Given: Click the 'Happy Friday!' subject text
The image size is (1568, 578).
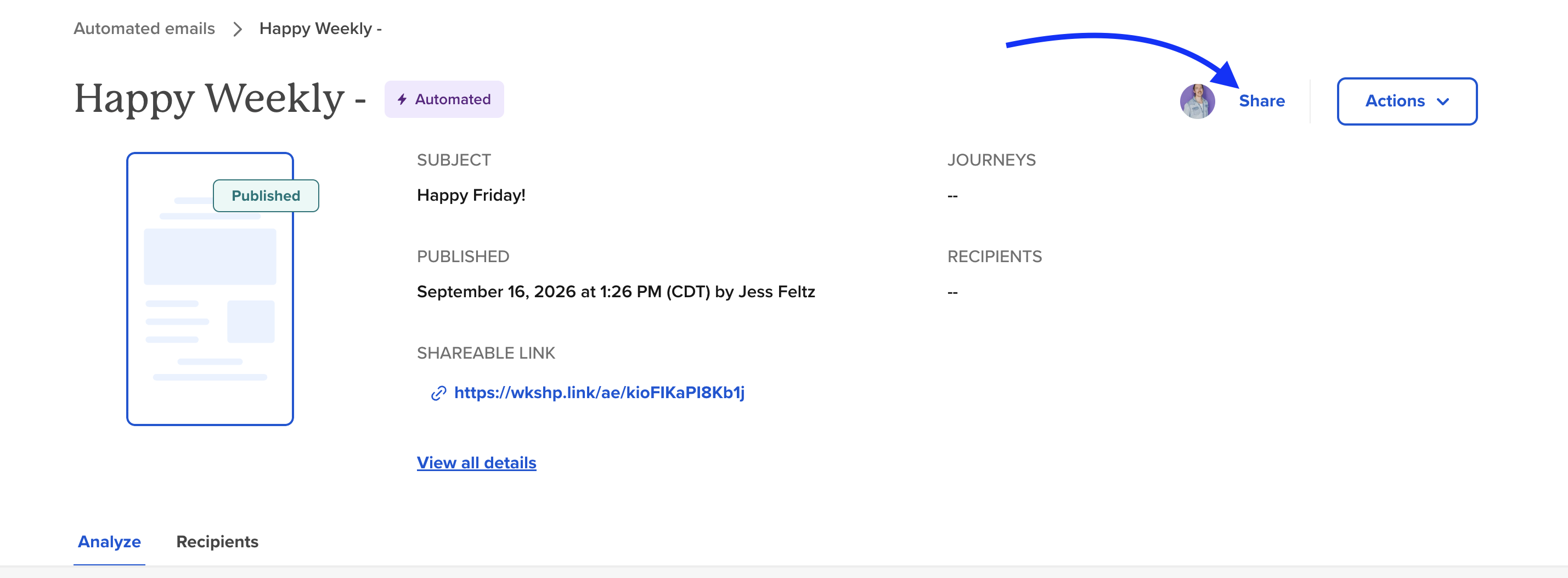Looking at the screenshot, I should point(471,195).
